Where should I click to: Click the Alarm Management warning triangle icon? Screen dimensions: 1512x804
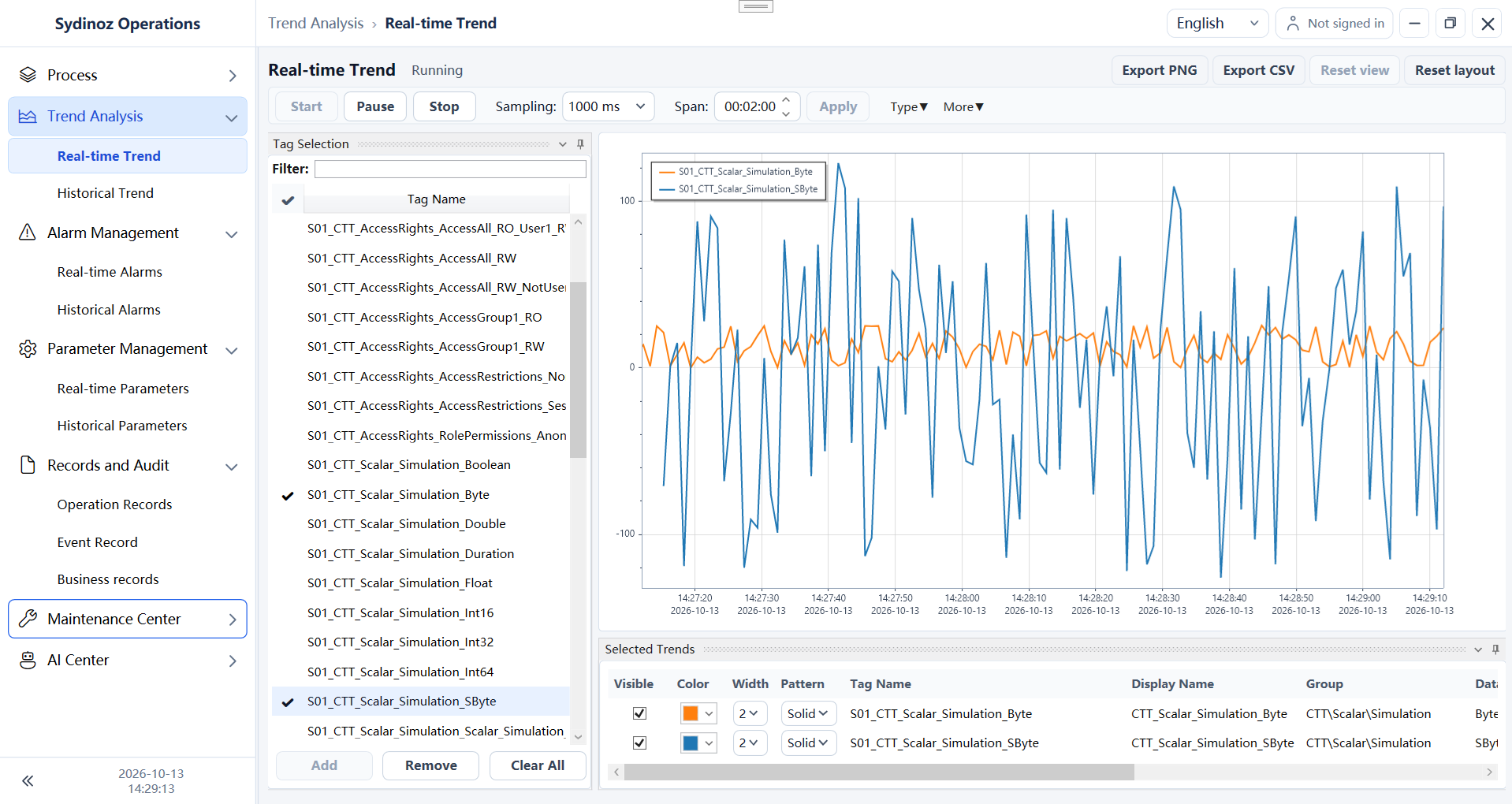pos(28,233)
